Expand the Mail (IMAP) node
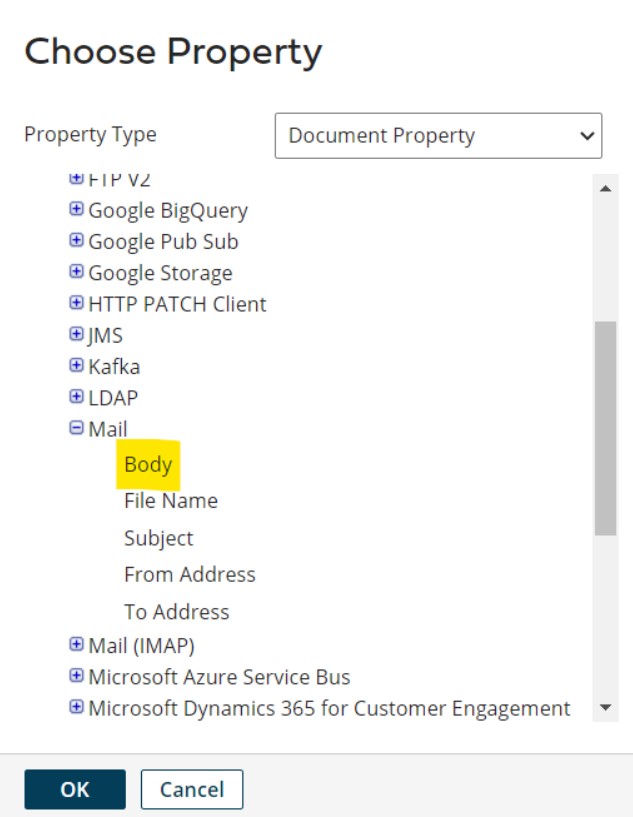The height and width of the screenshot is (817, 633). (x=76, y=645)
